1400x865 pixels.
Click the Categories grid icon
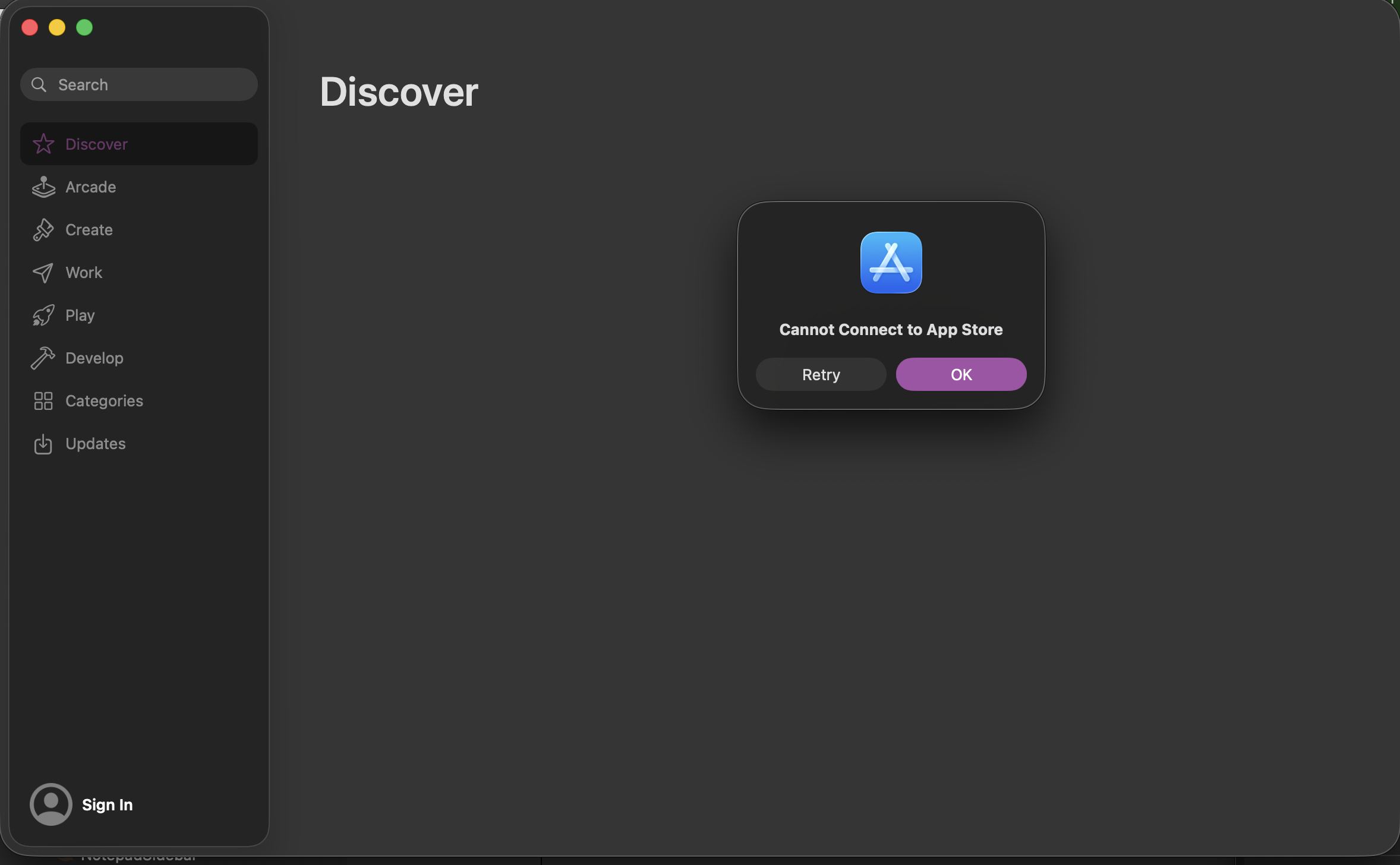click(43, 401)
